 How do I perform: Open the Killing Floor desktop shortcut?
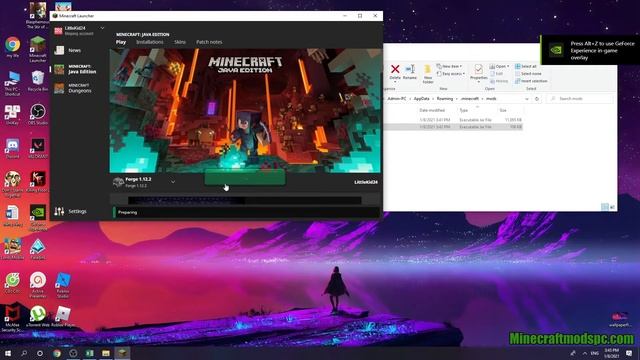pos(38,182)
